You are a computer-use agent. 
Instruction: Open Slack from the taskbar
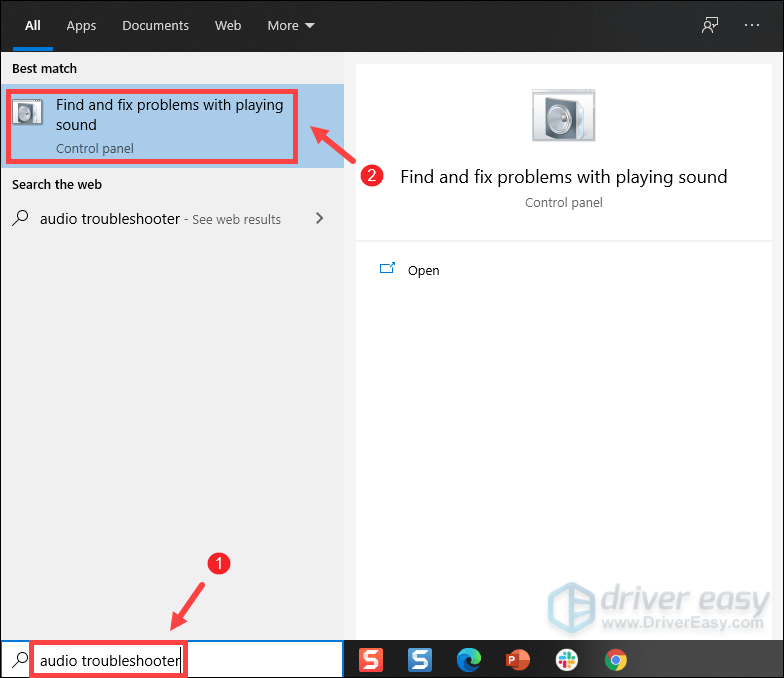click(566, 660)
